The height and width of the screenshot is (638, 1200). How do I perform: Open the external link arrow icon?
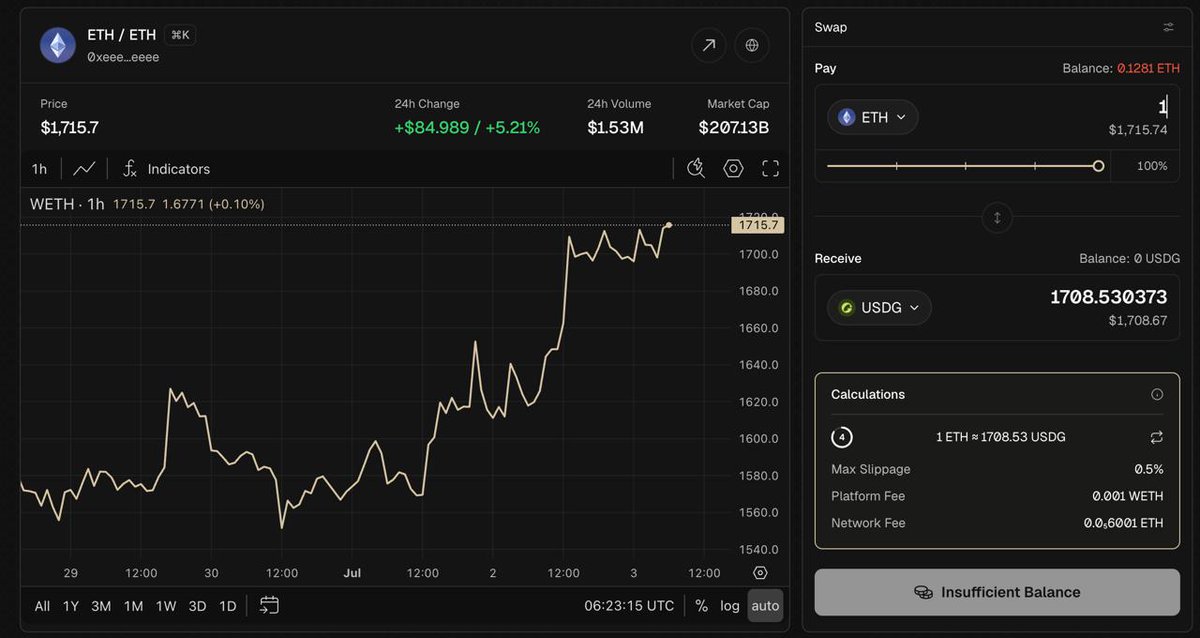[709, 45]
